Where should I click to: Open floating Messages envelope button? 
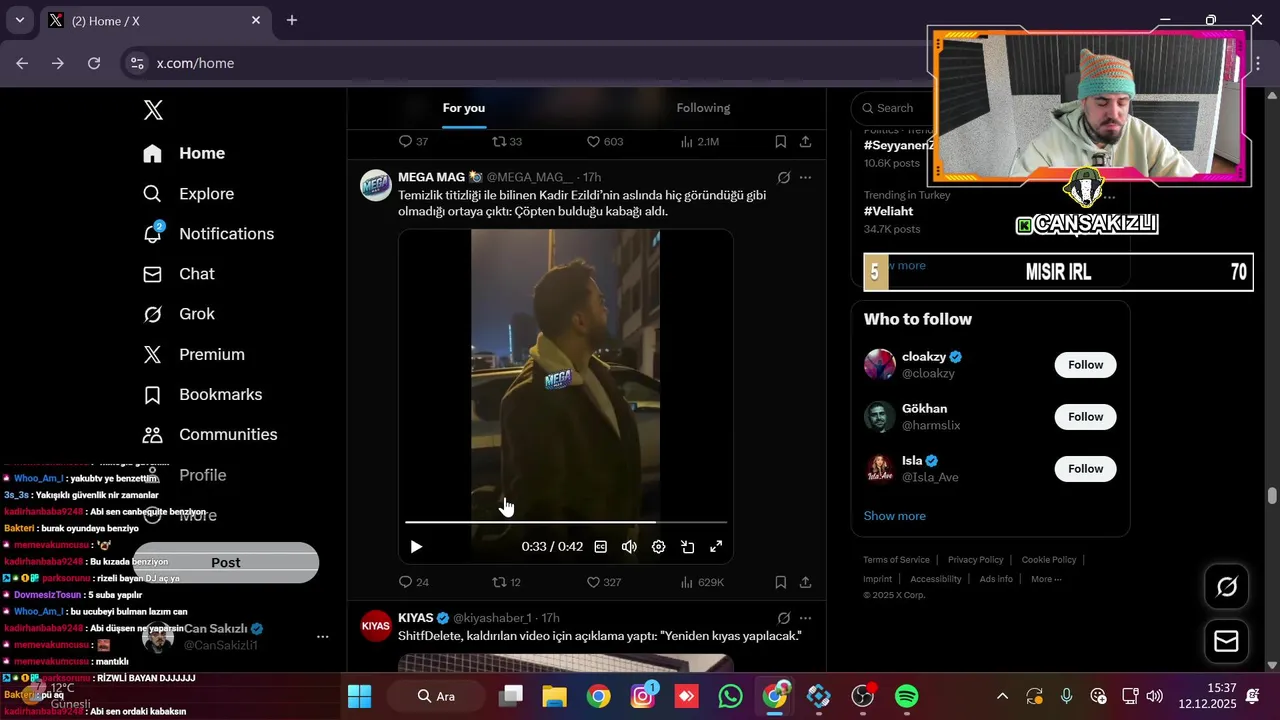point(1226,642)
